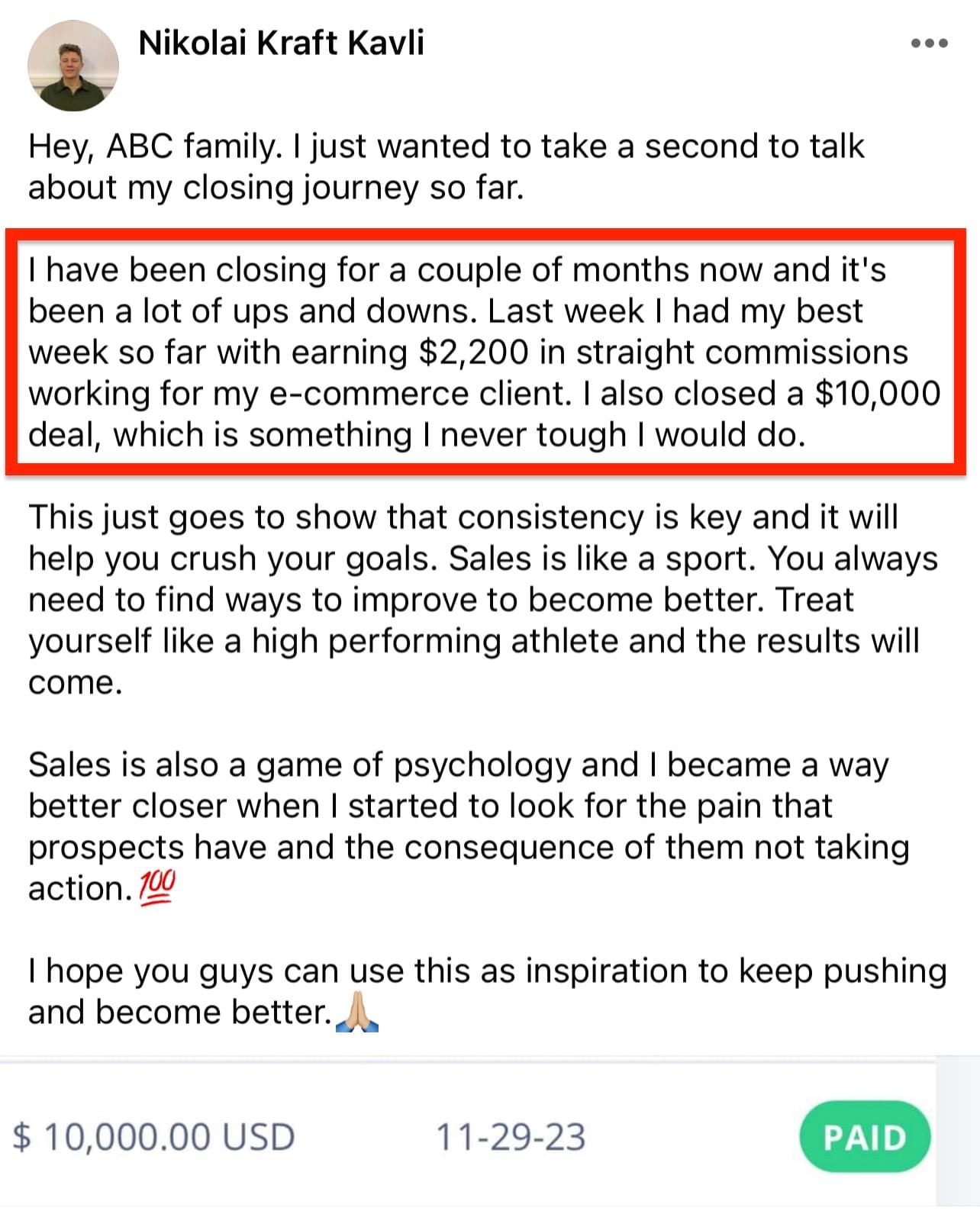The height and width of the screenshot is (1214, 980).
Task: Click the poster's round profile picture
Action: coord(73,66)
